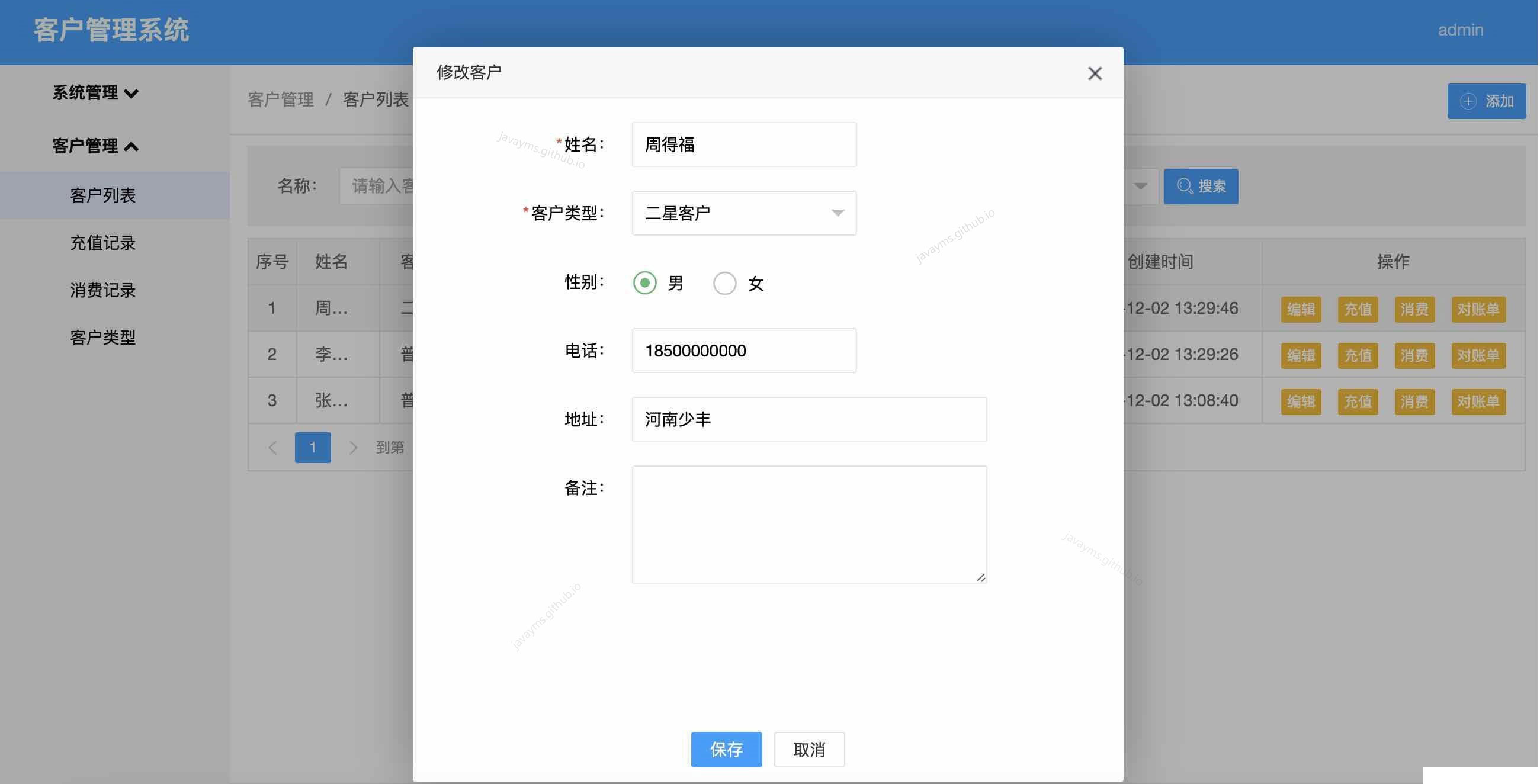This screenshot has width=1540, height=784.
Task: Open 充值记录 in the sidebar
Action: pyautogui.click(x=103, y=243)
